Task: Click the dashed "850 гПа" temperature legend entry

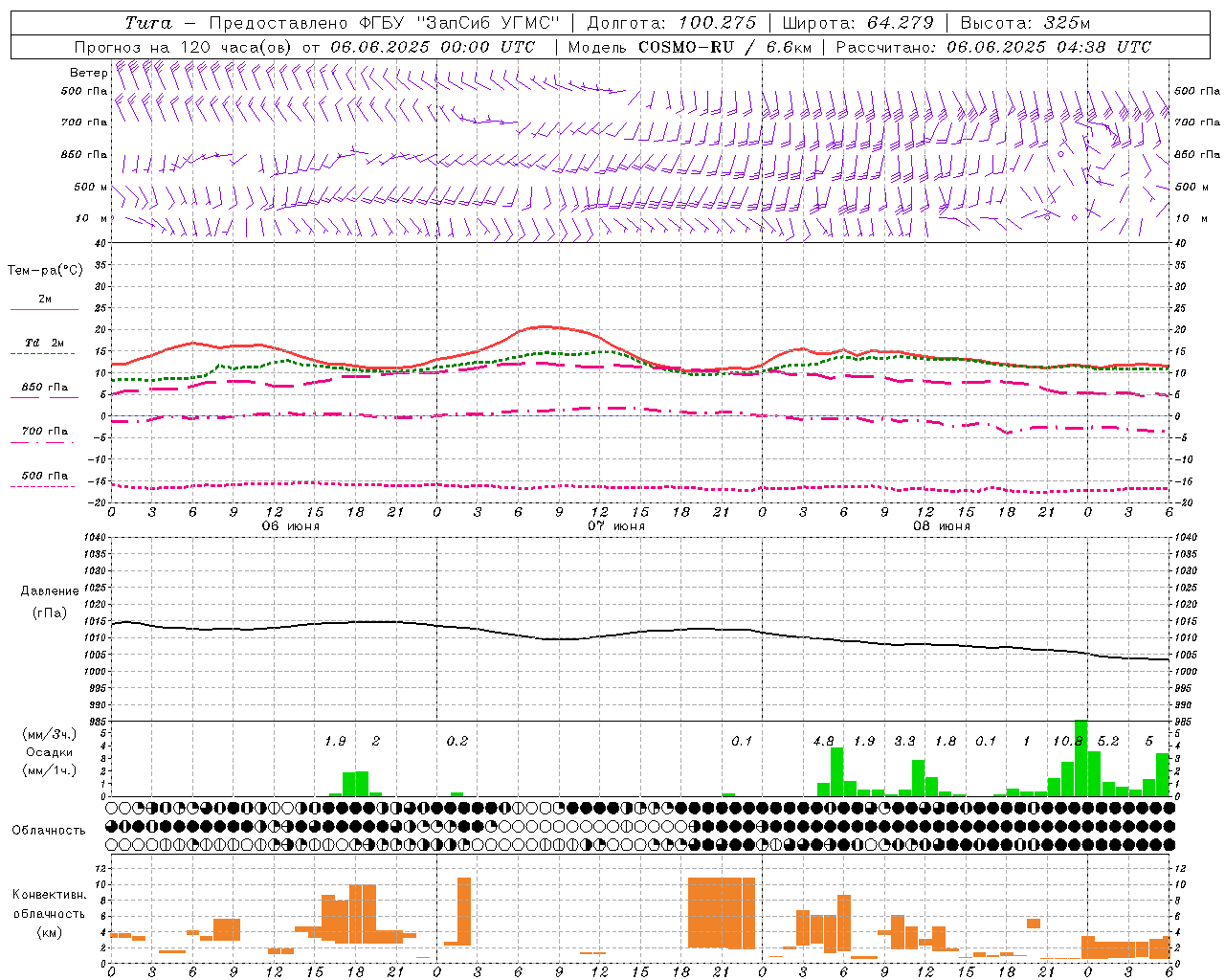Action: point(44,392)
